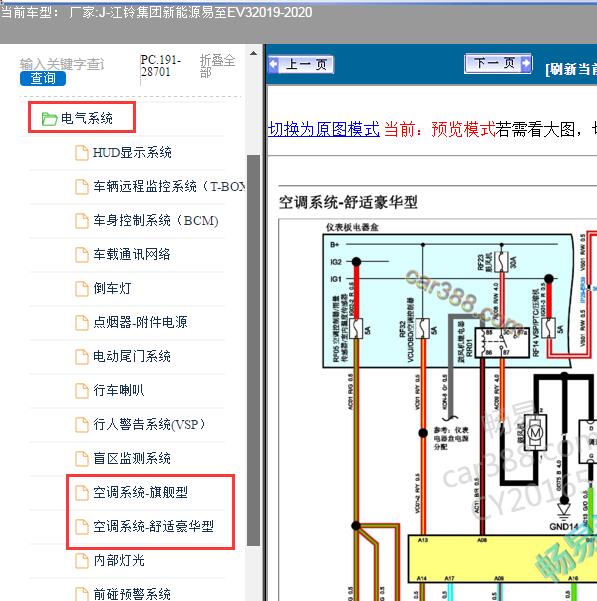Click page icon beside 行车喇叭
597x601 pixels.
tap(82, 391)
